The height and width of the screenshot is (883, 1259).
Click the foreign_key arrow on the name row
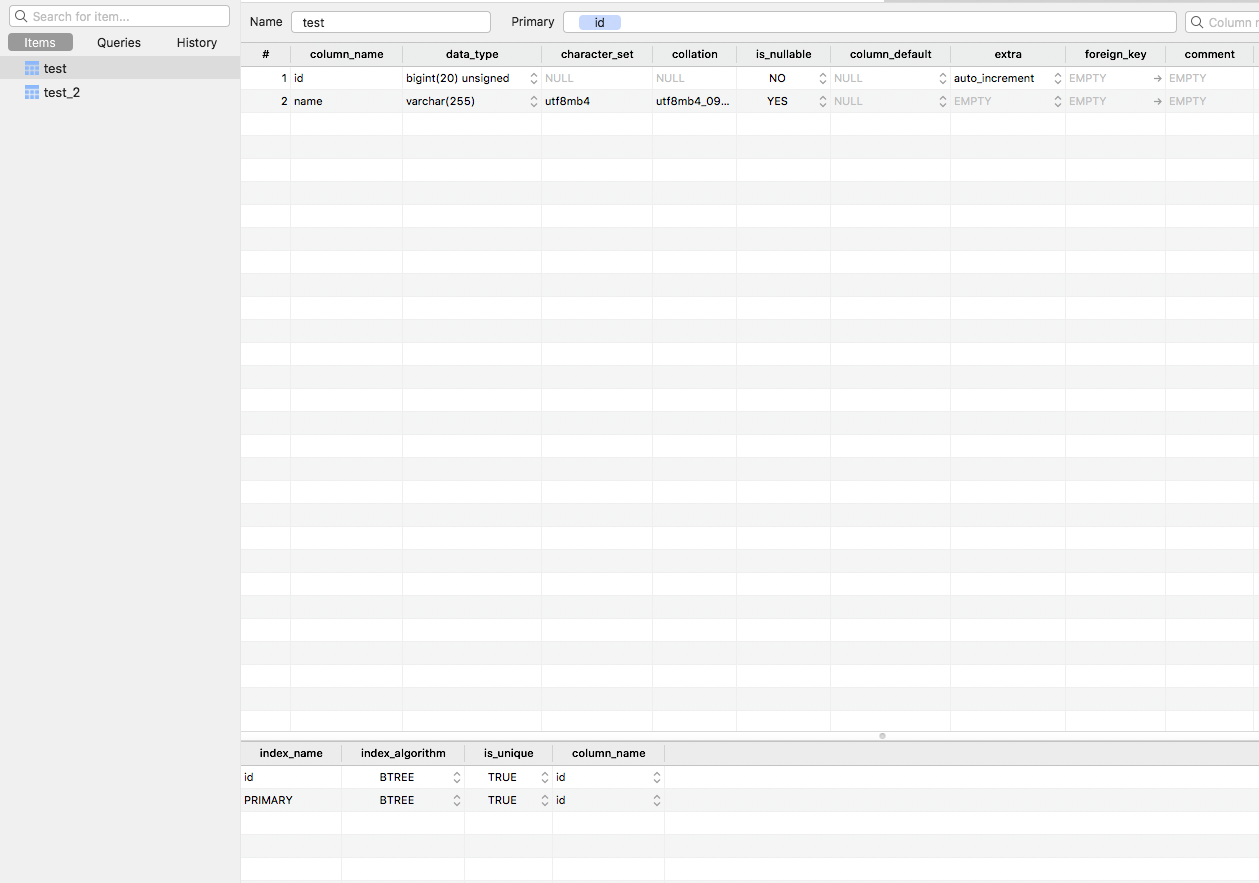click(x=1157, y=100)
